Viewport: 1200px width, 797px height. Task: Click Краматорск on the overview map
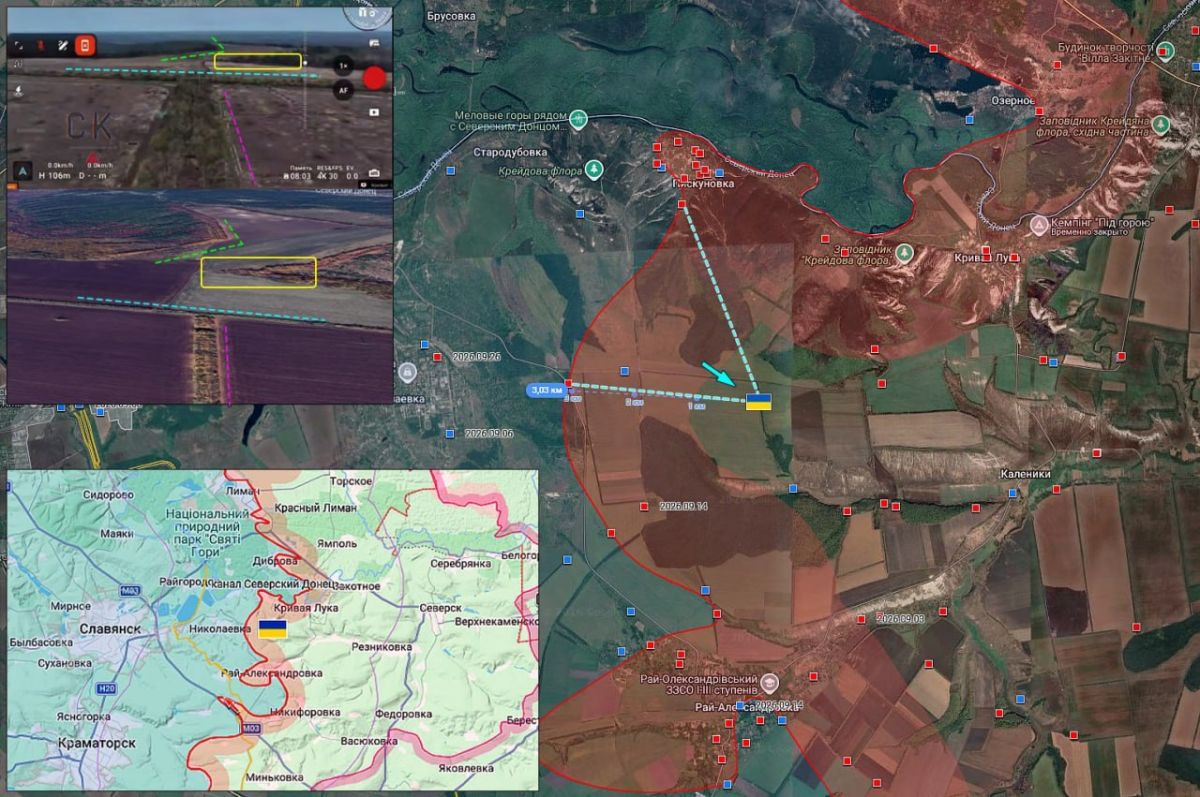coord(96,743)
